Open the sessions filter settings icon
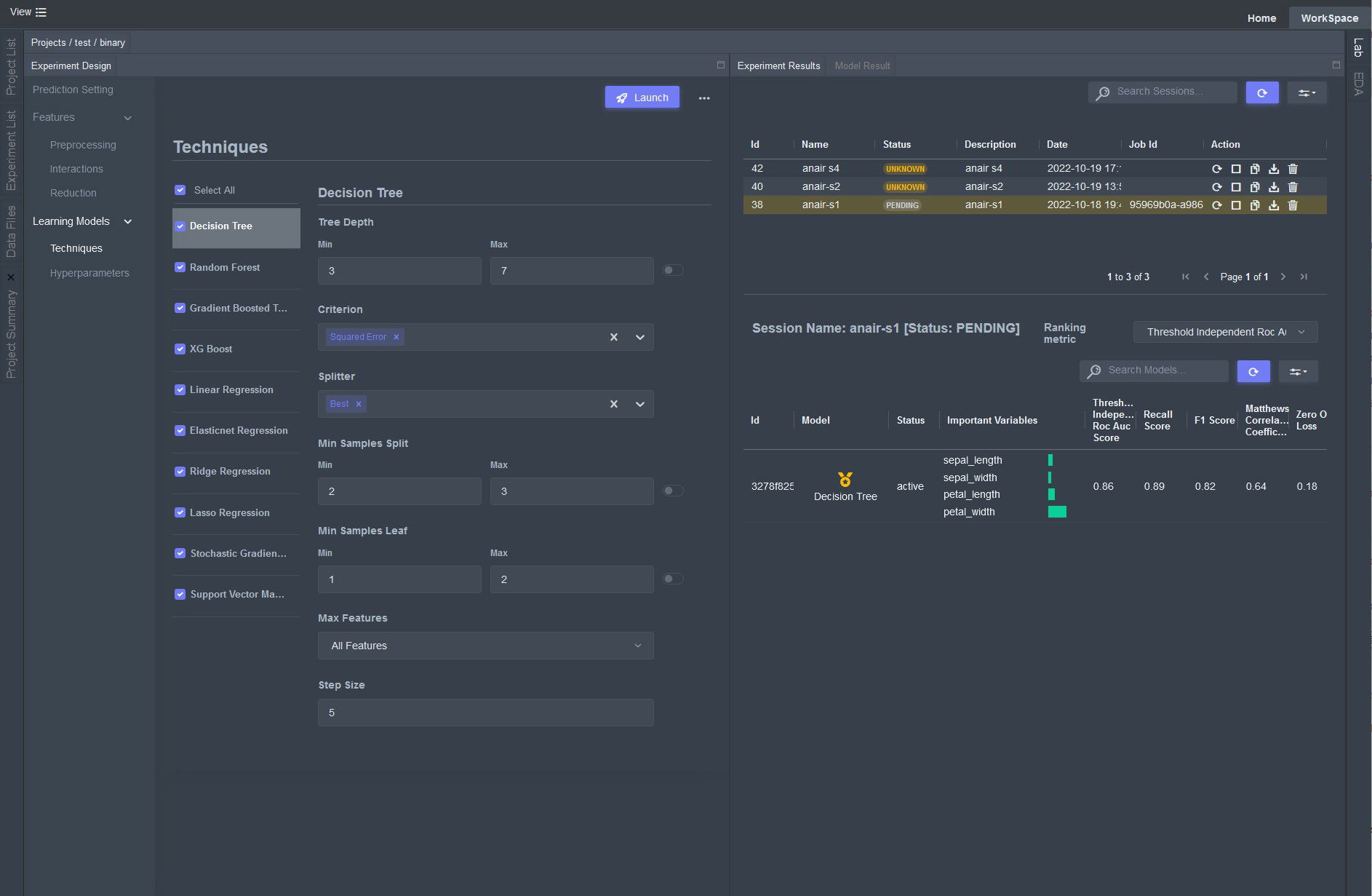Image resolution: width=1372 pixels, height=896 pixels. (x=1307, y=92)
